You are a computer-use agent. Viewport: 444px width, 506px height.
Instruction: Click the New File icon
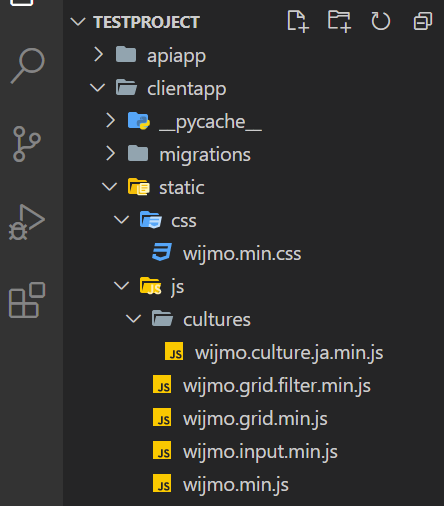[298, 22]
